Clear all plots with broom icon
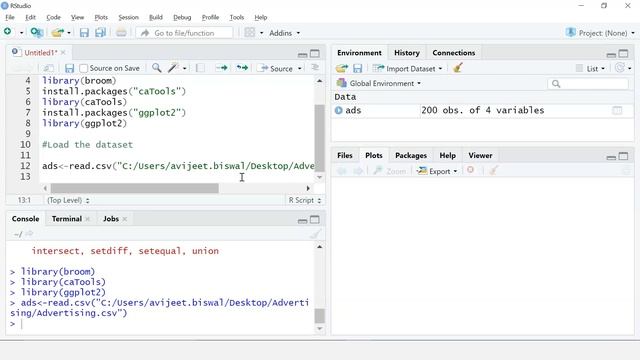640x360 pixels. coord(493,171)
